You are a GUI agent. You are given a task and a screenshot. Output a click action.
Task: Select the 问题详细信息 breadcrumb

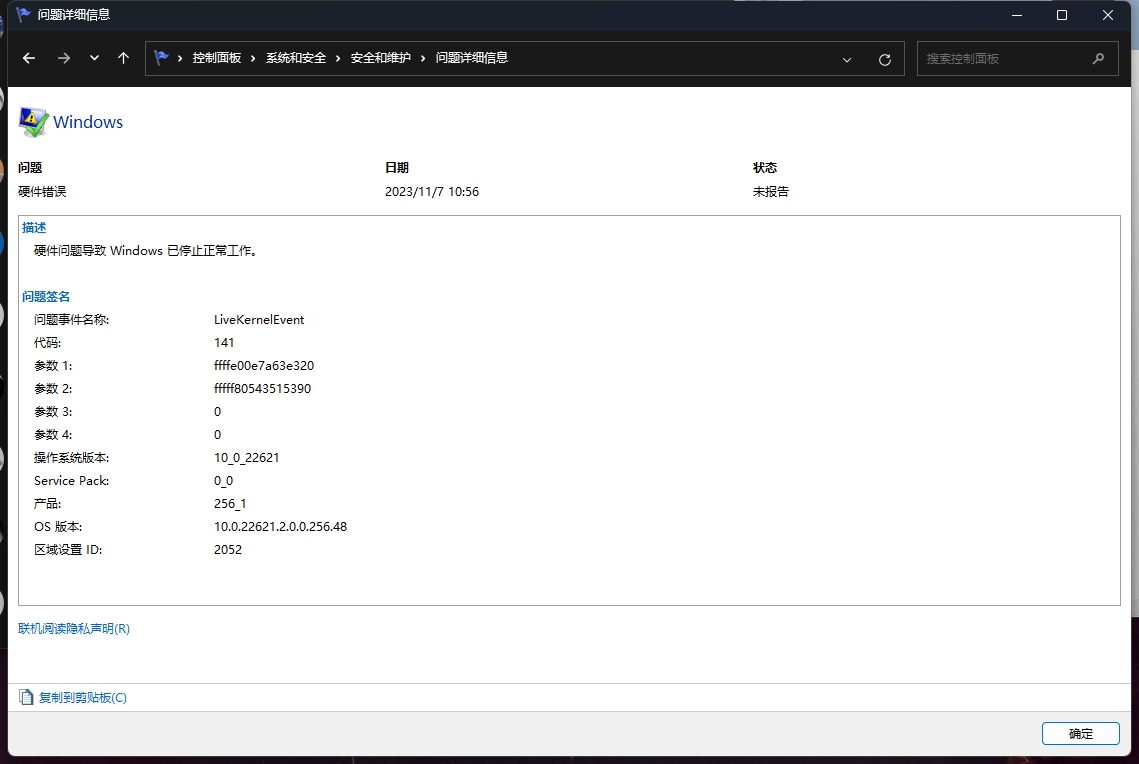coord(471,58)
